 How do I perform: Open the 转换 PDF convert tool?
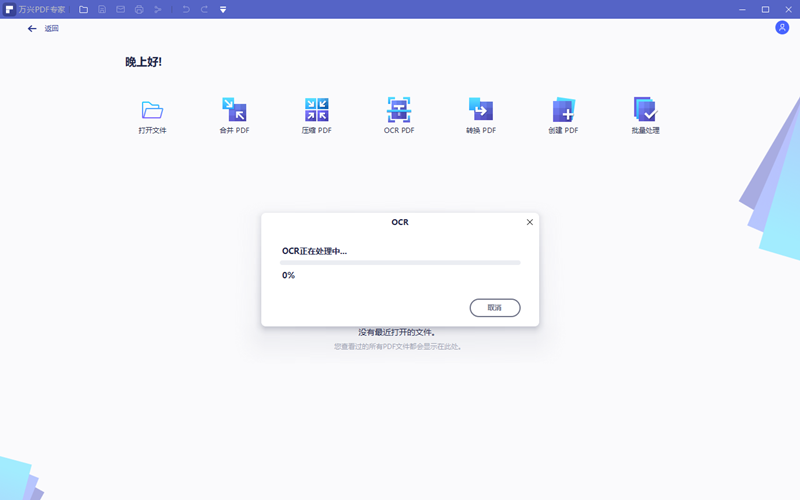481,110
